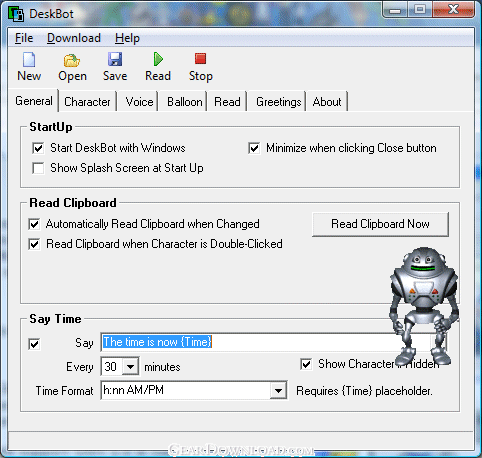
Task: Open the Download menu
Action: tap(74, 38)
